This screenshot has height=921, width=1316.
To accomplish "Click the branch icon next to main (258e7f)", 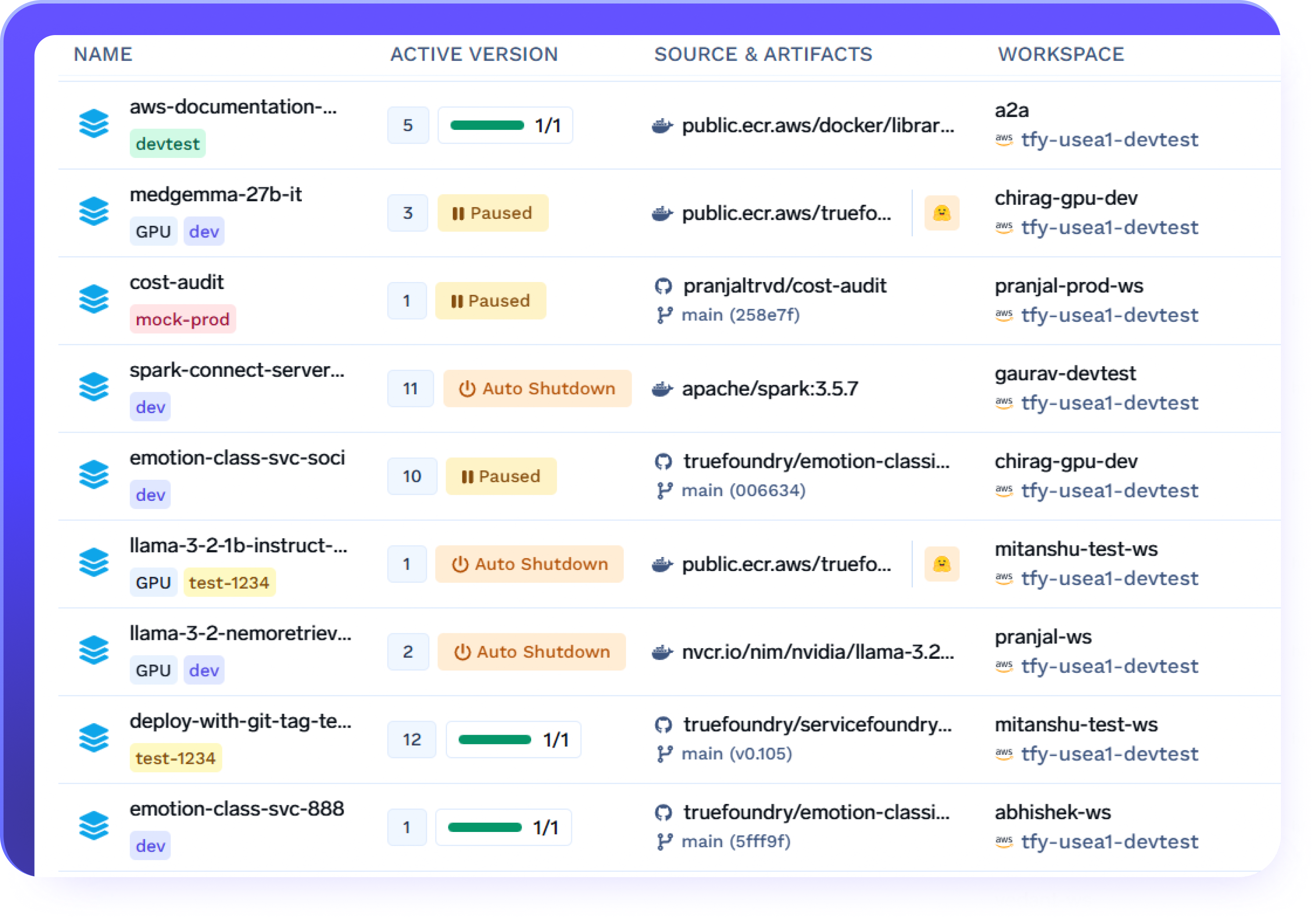I will point(664,314).
